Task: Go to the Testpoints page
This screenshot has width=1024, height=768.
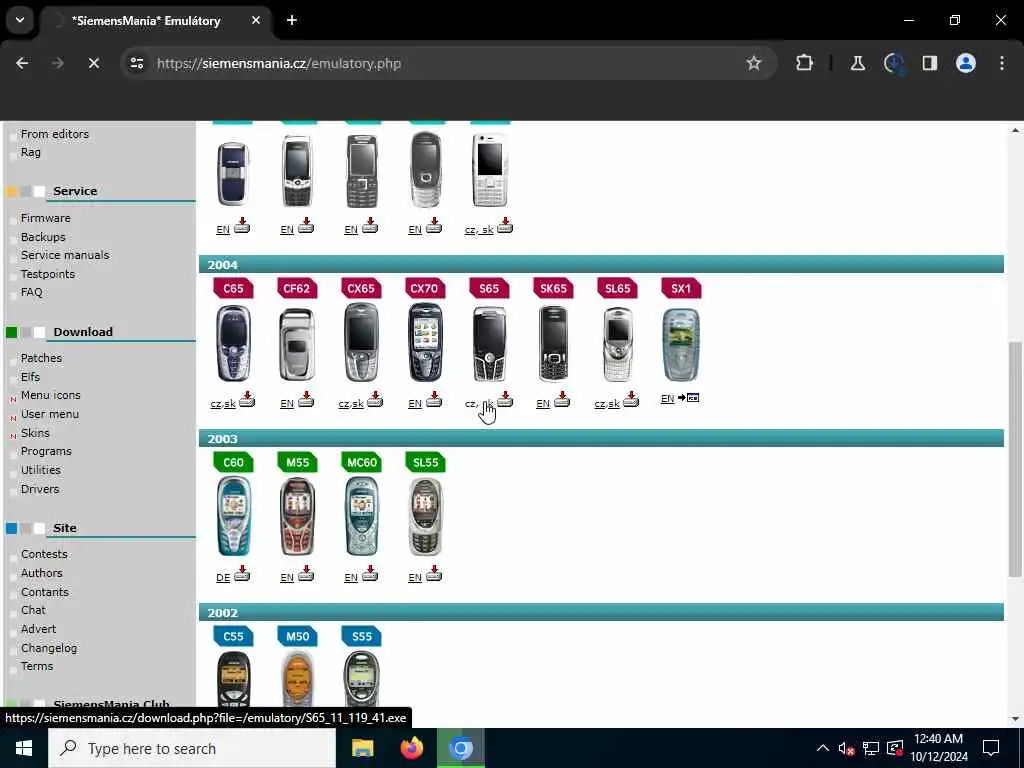Action: (x=48, y=274)
